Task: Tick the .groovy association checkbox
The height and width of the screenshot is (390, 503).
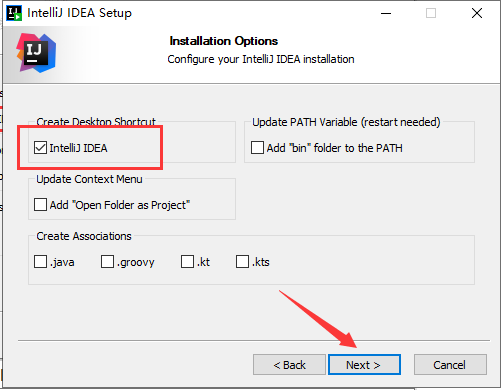Action: [107, 262]
